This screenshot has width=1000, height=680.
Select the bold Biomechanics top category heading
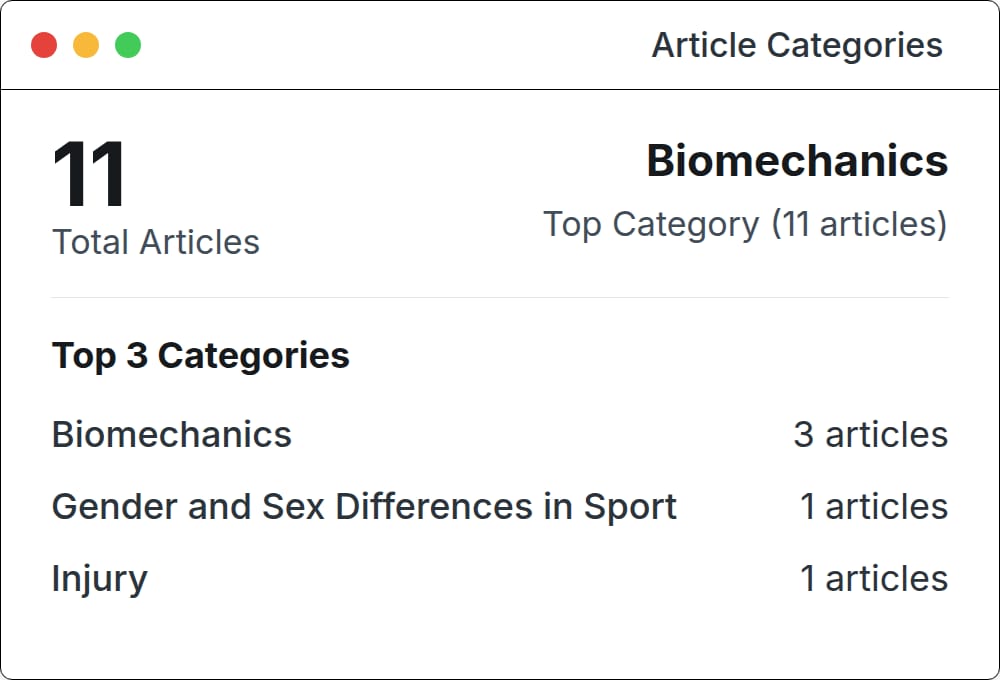[x=797, y=160]
